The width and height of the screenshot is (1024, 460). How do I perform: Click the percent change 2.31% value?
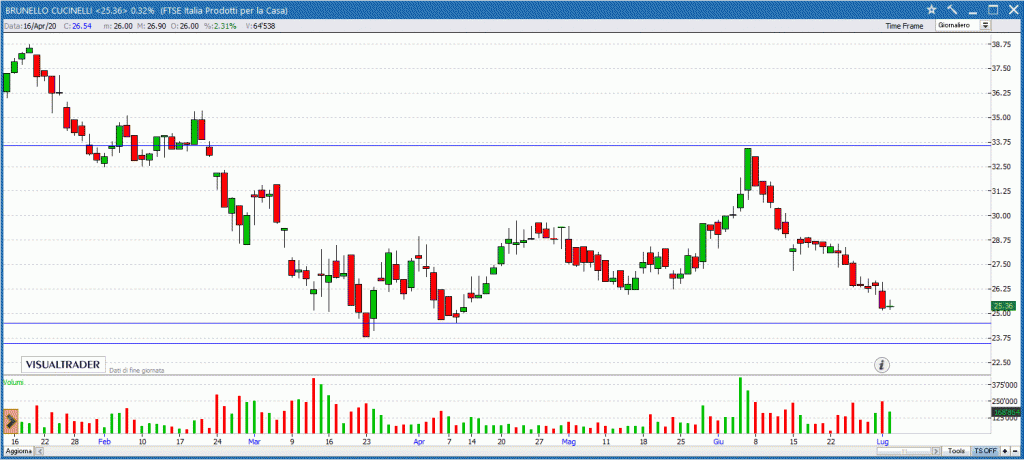click(x=224, y=25)
